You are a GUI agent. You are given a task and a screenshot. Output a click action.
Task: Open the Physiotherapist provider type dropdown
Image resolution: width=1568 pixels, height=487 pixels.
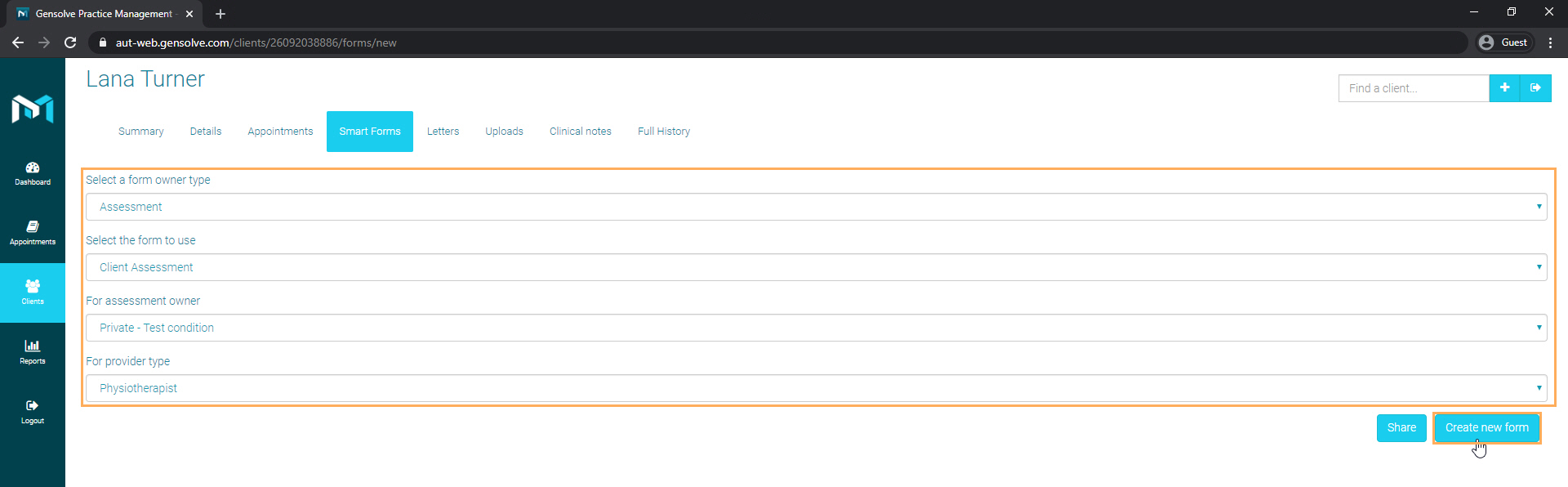click(817, 388)
